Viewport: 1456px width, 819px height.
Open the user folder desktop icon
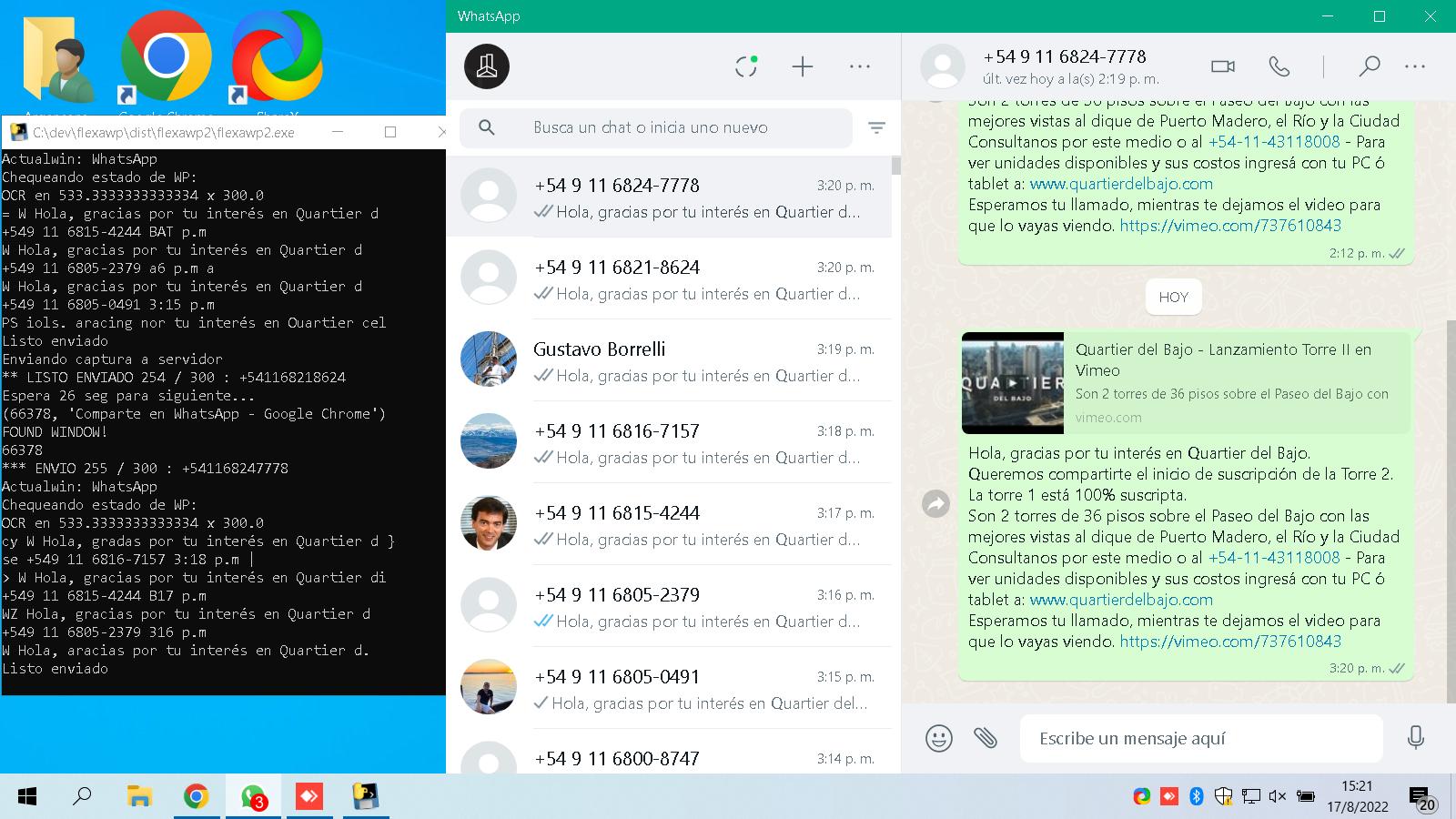56,59
